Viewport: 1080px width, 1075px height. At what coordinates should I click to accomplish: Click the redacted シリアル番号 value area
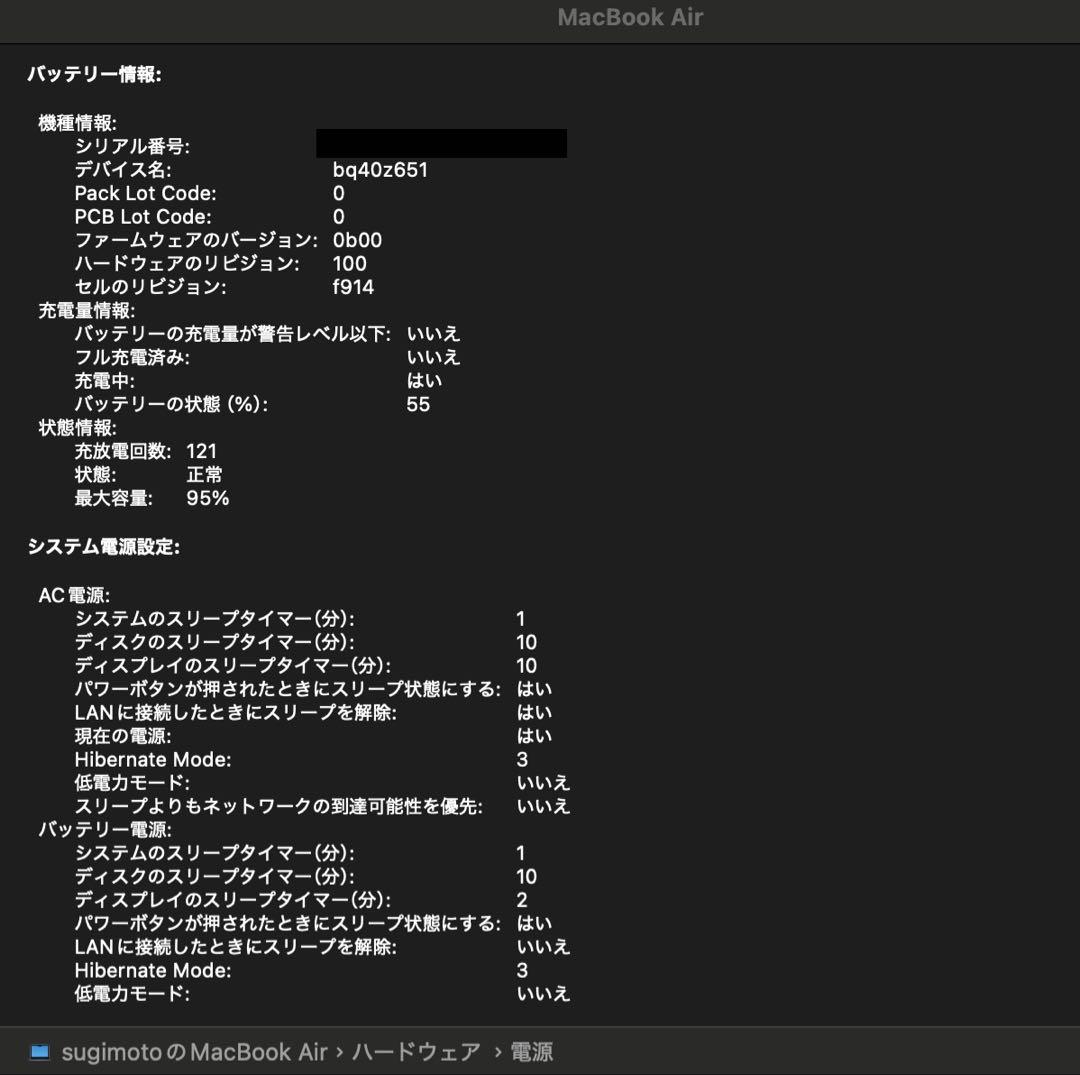[x=443, y=143]
